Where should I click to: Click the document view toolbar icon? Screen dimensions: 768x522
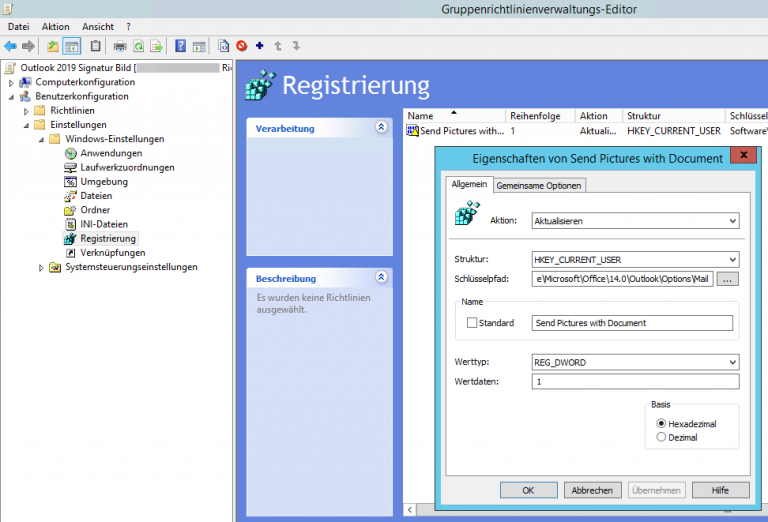click(x=223, y=46)
